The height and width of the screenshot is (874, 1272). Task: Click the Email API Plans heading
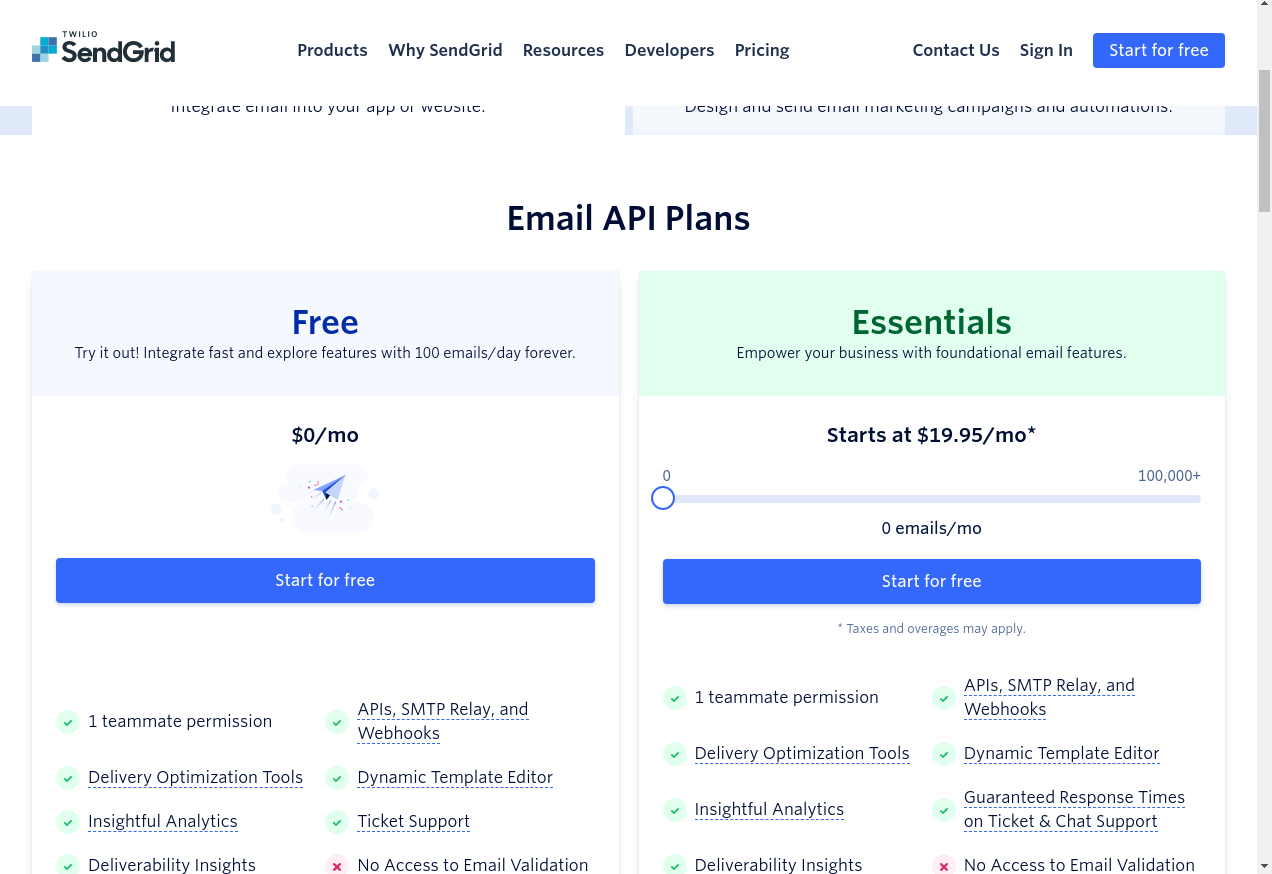click(628, 218)
